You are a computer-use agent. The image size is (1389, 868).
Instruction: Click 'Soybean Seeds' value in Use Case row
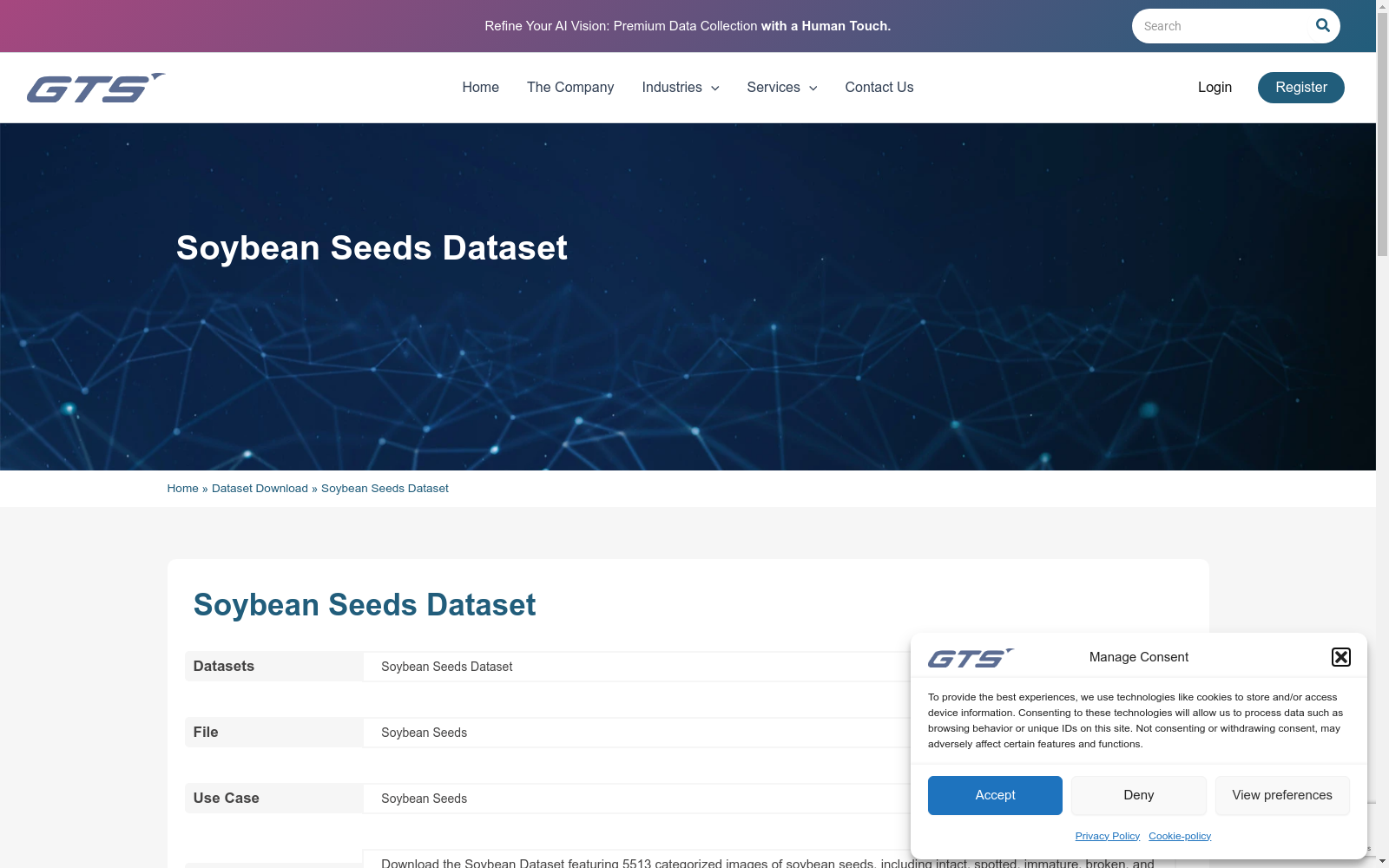click(x=424, y=799)
